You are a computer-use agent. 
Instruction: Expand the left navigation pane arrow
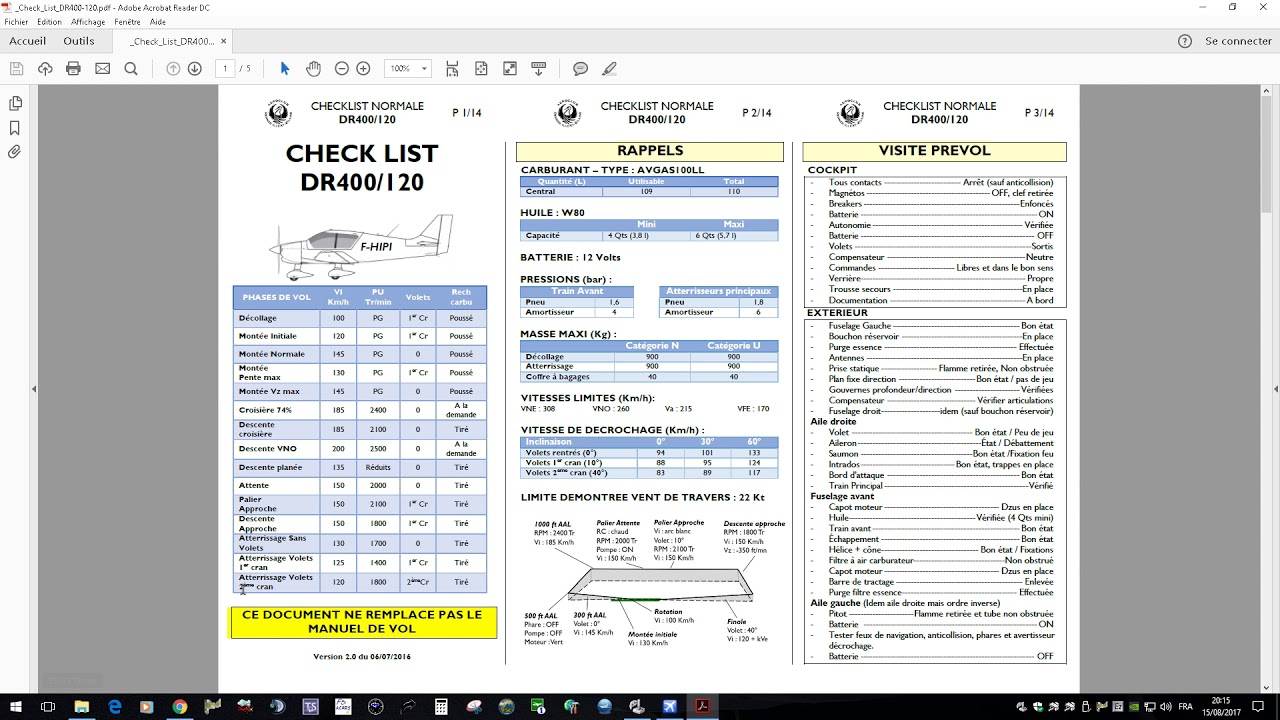(34, 389)
